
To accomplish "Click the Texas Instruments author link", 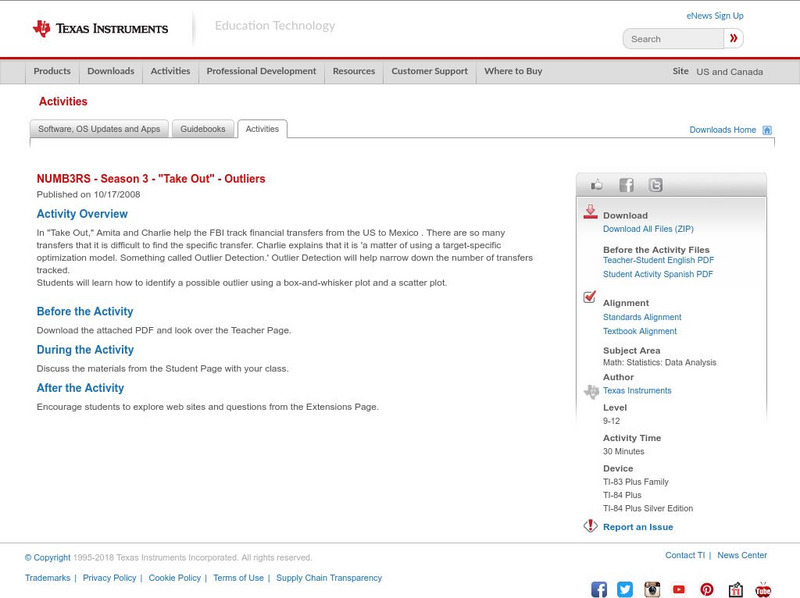I will tap(637, 390).
